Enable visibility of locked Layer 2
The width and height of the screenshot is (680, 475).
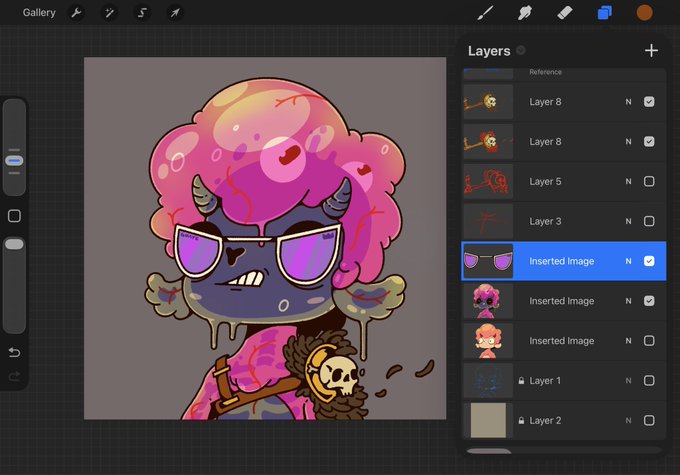pyautogui.click(x=649, y=421)
